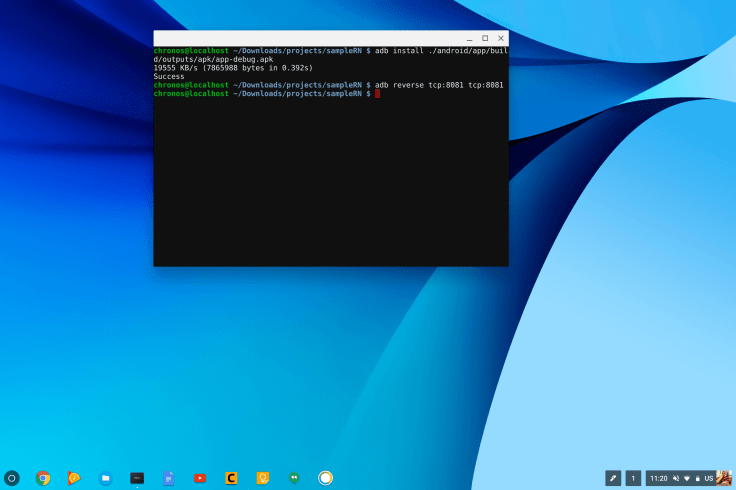
Task: Launch YouTube from the shelf
Action: click(200, 478)
